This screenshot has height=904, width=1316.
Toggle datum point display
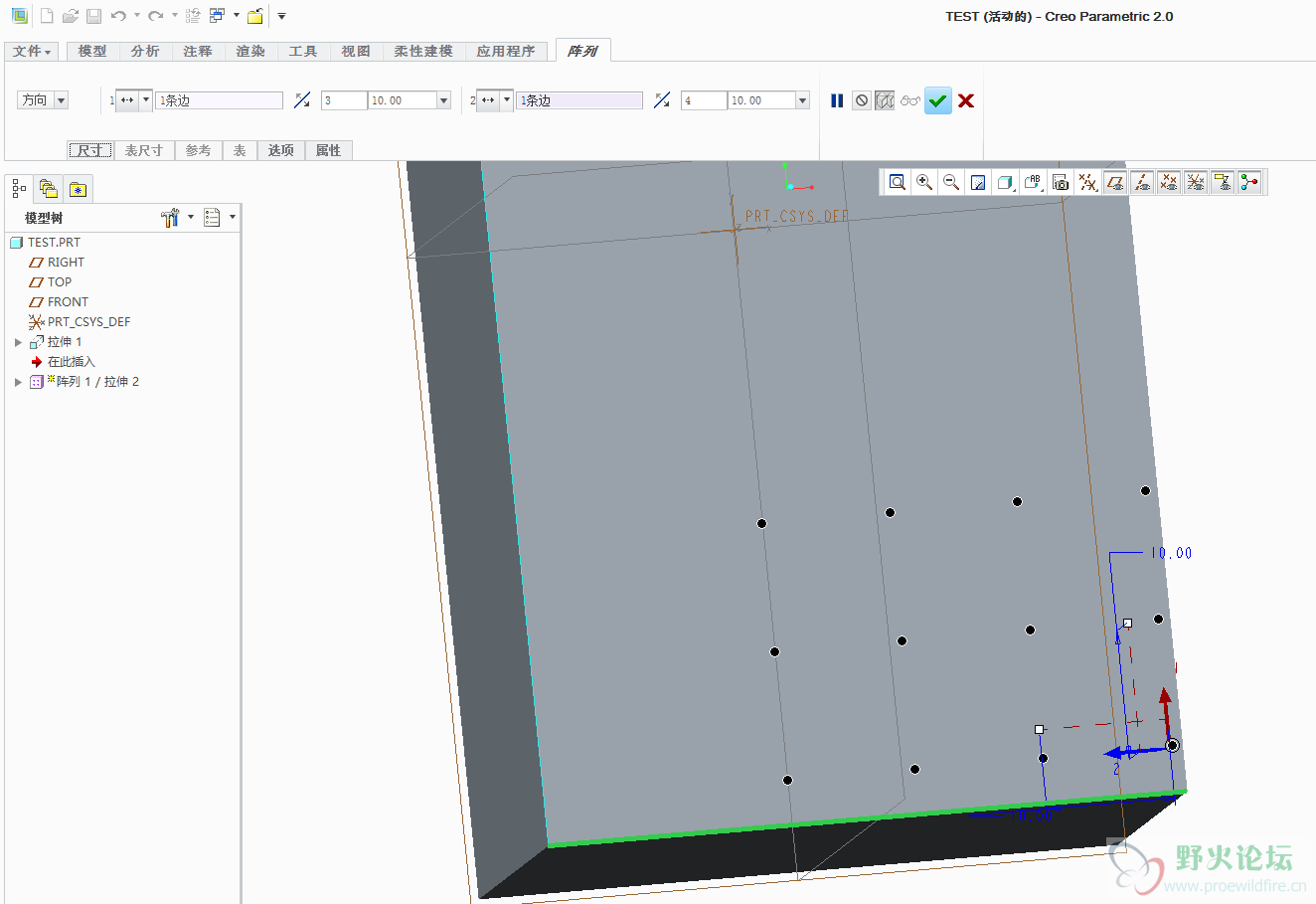click(1169, 182)
